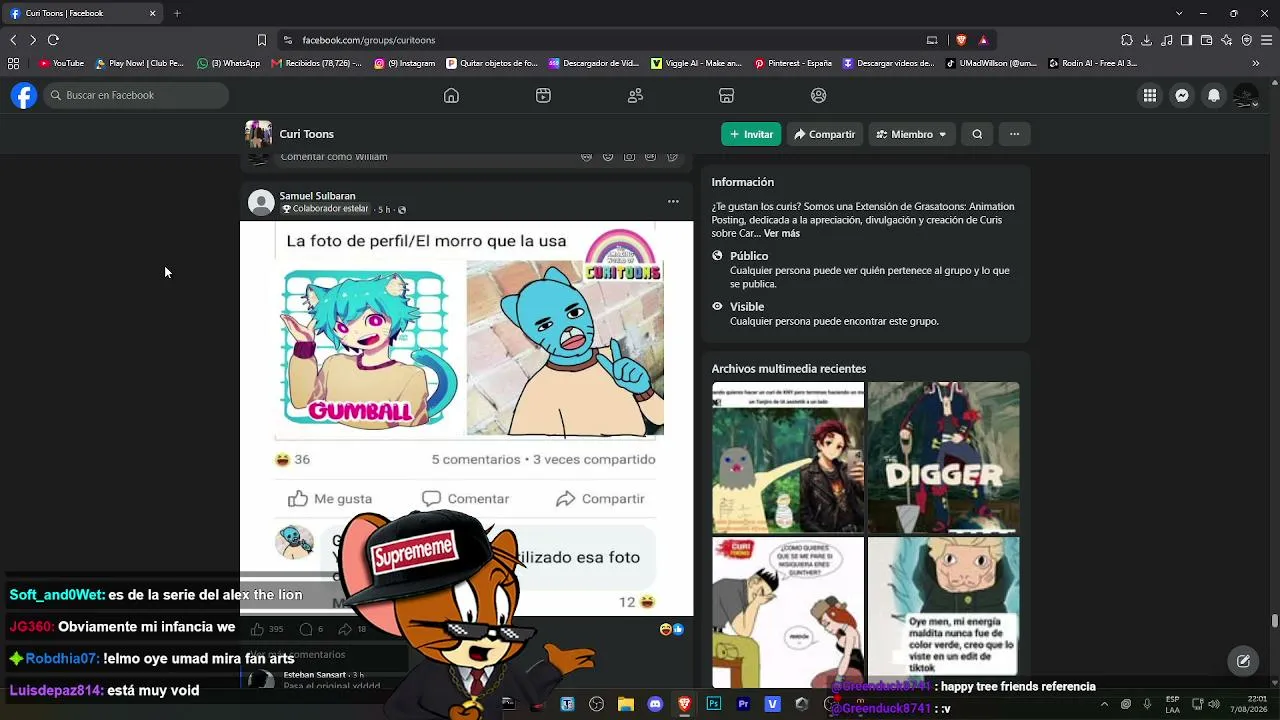The width and height of the screenshot is (1280, 720).
Task: View the 5 comentarios on the post
Action: 476,460
